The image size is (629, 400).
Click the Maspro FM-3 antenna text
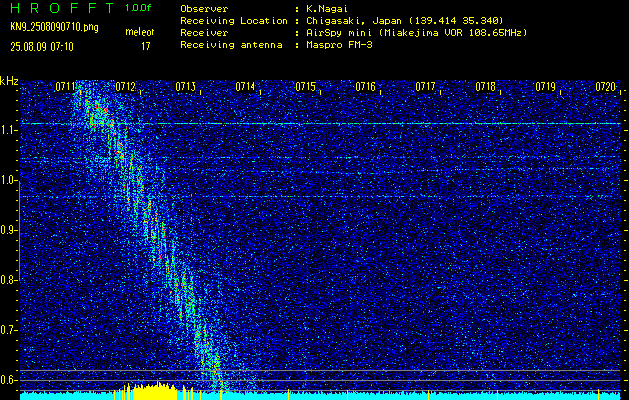tap(339, 45)
